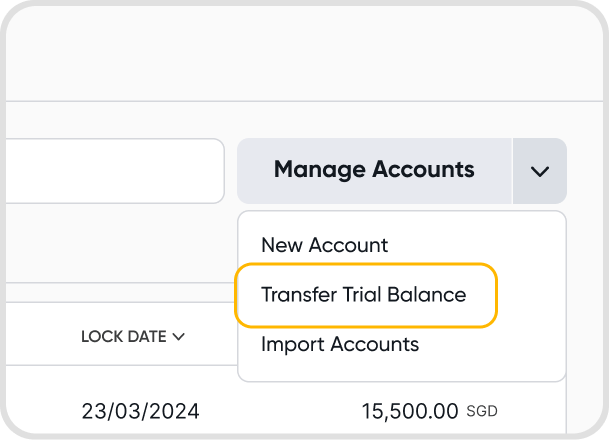The height and width of the screenshot is (440, 609).
Task: Click the yellow highlight box around Transfer Trial Balance
Action: [480, 295]
